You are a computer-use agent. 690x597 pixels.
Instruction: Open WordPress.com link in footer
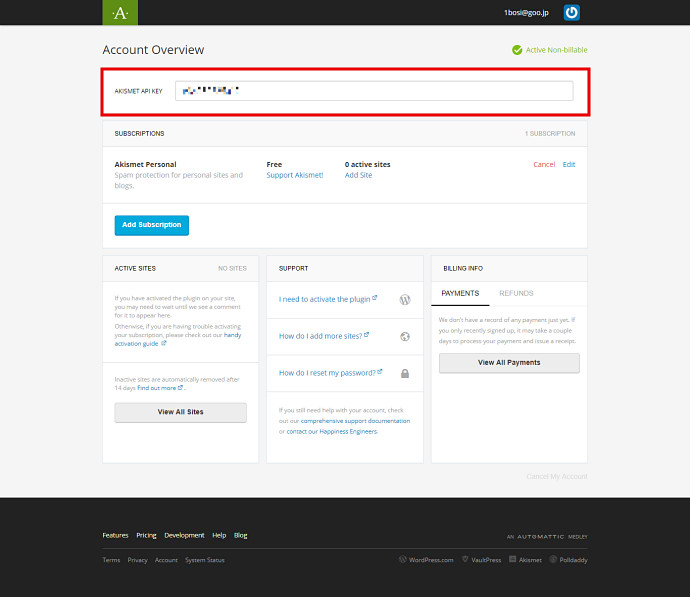(x=430, y=560)
